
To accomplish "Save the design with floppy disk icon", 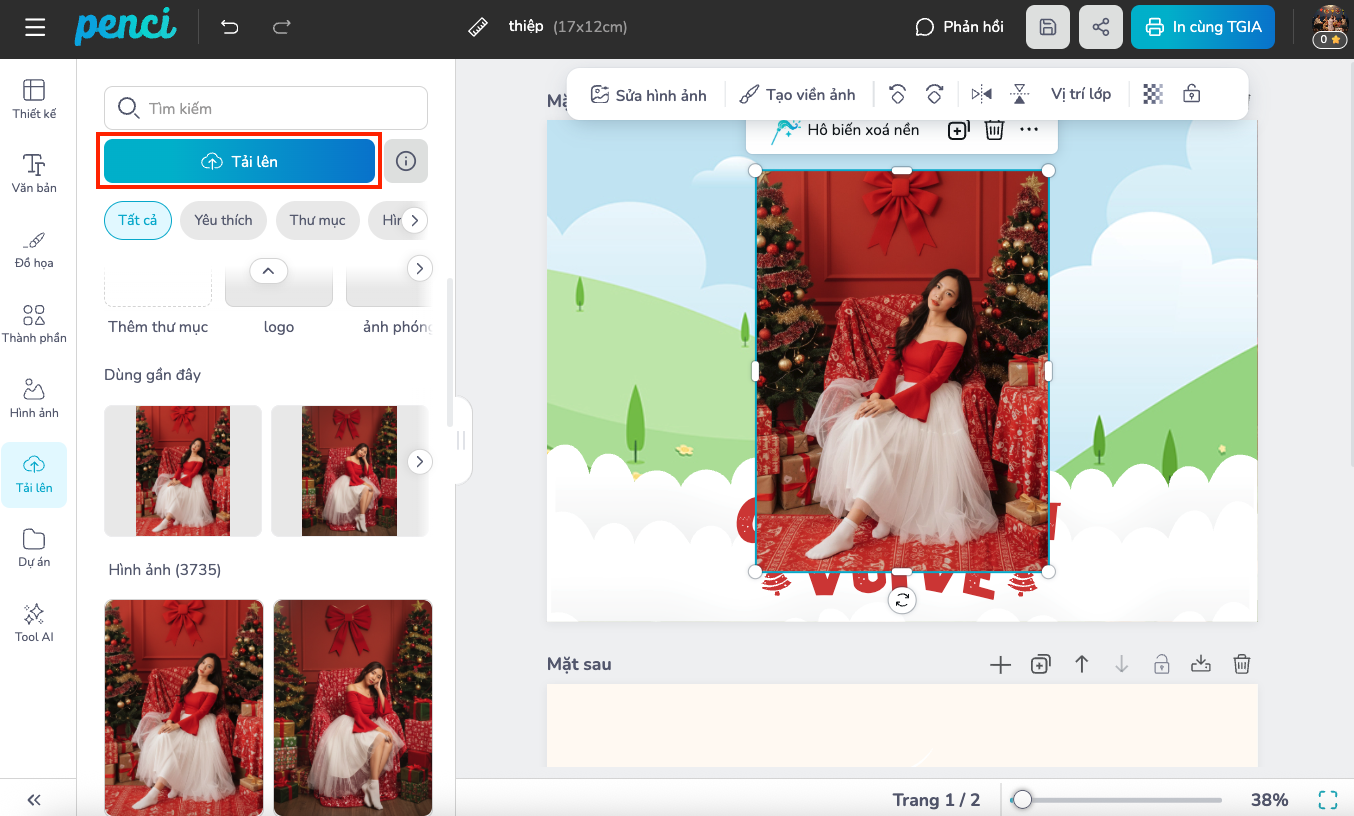I will (x=1047, y=27).
